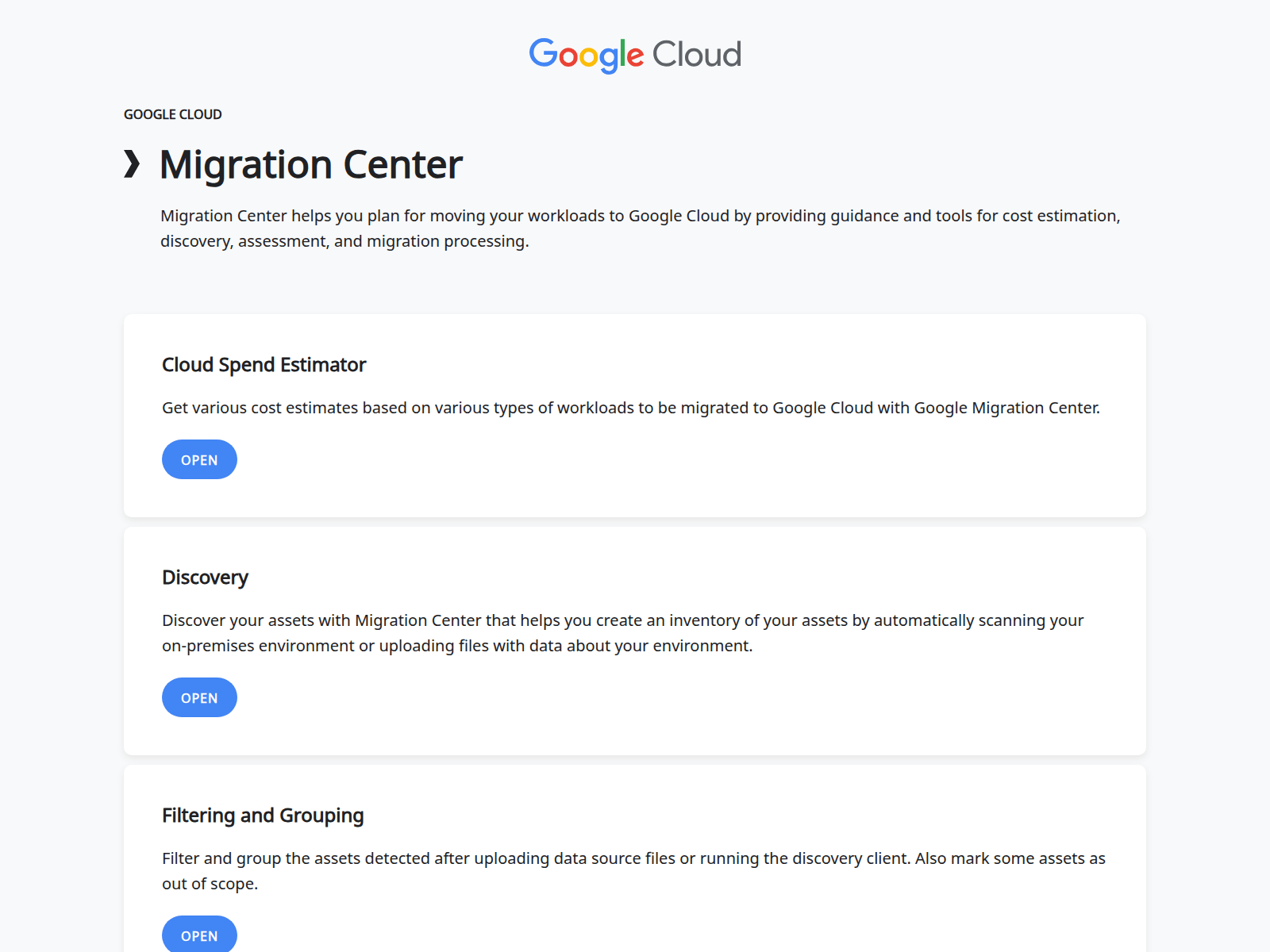
Task: Click the red letter e in Google logo
Action: coord(635,56)
